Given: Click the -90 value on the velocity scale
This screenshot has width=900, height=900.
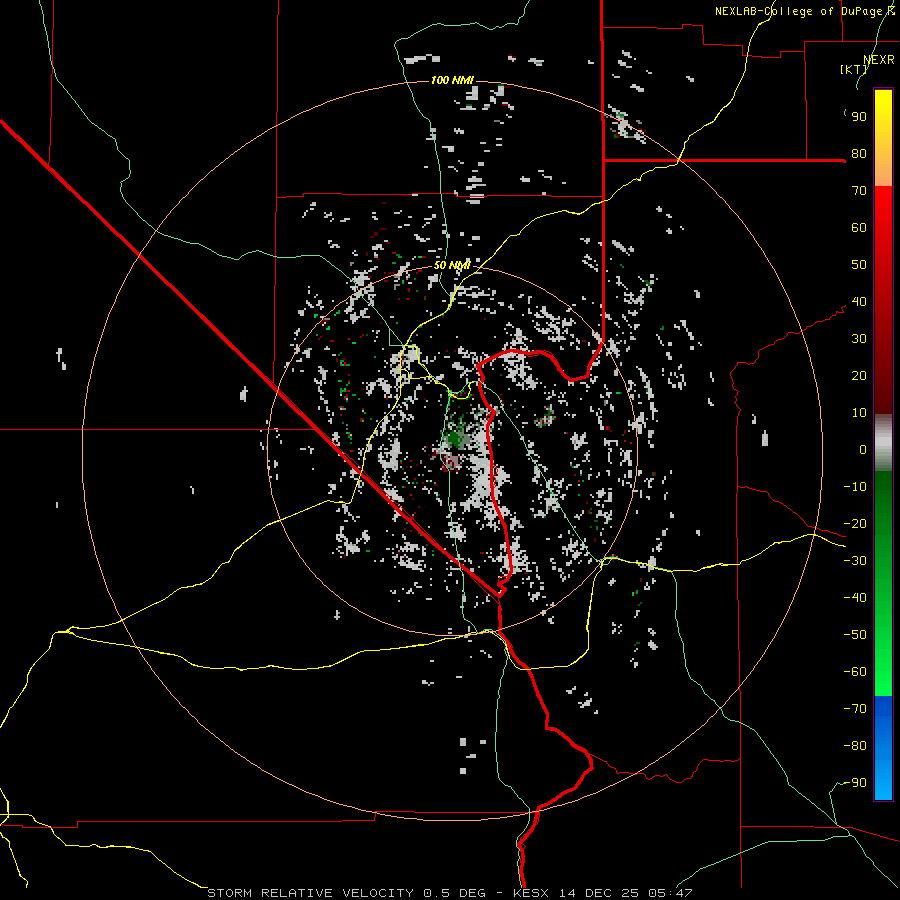Looking at the screenshot, I should [x=855, y=783].
